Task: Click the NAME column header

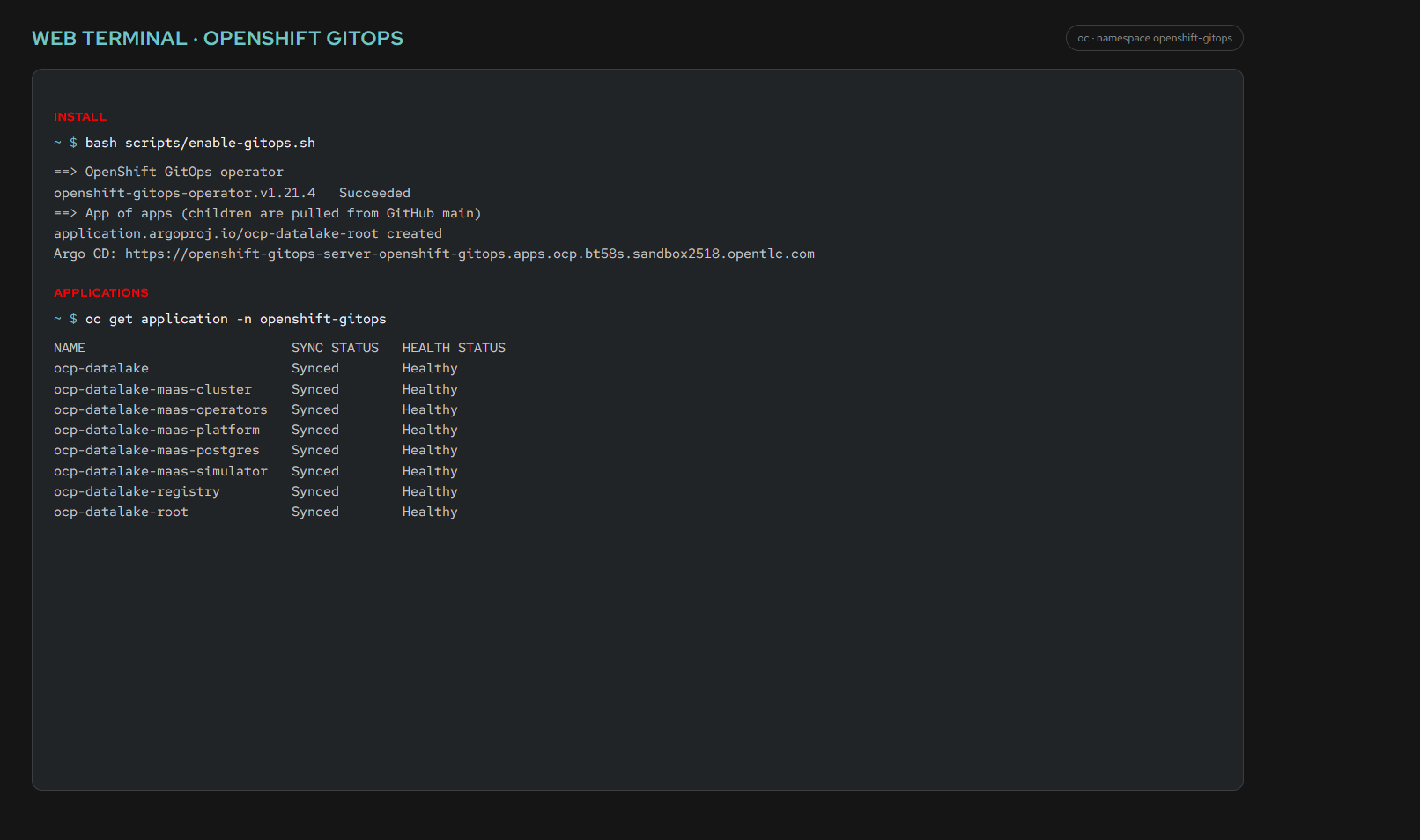Action: point(70,348)
